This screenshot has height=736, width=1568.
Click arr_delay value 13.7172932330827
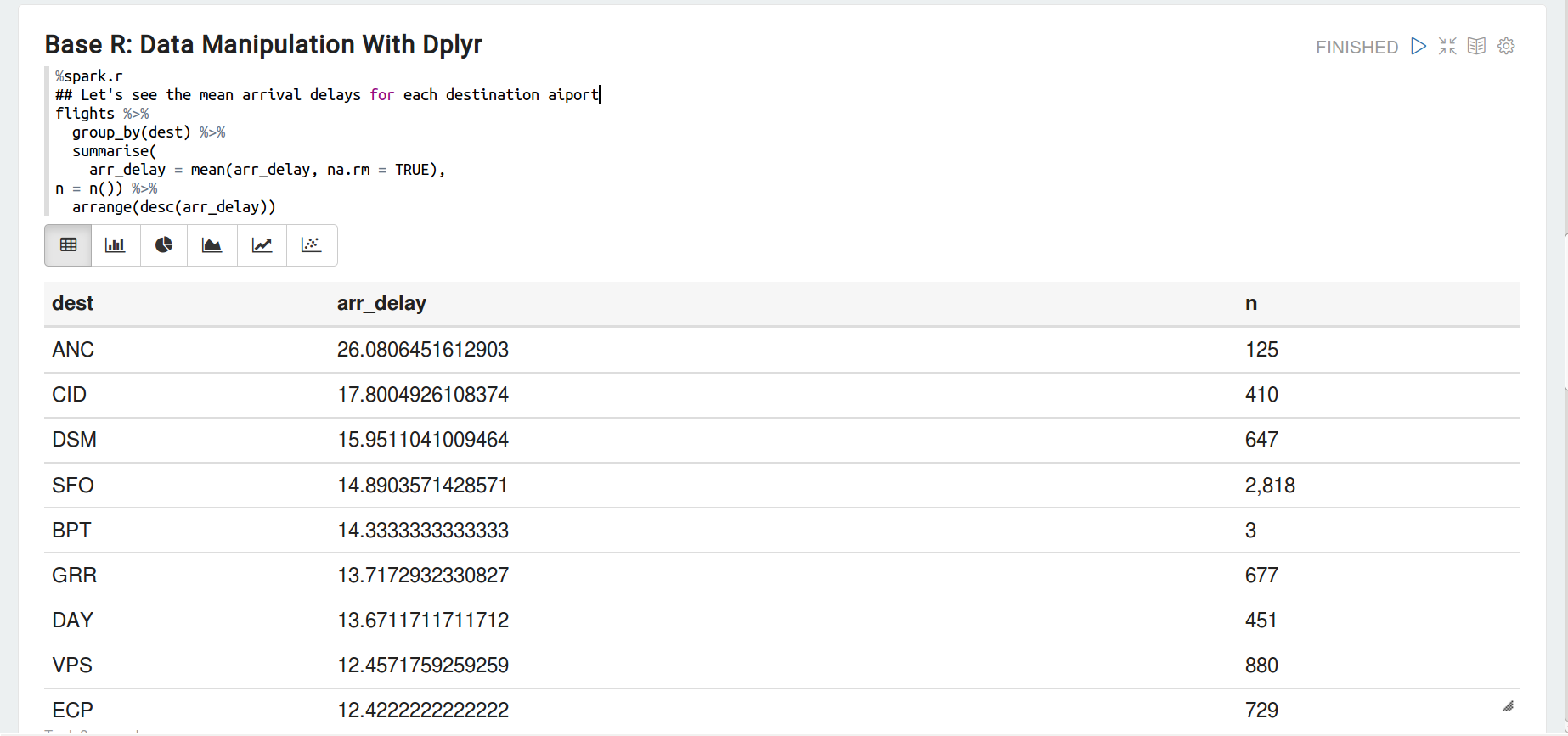tap(423, 575)
